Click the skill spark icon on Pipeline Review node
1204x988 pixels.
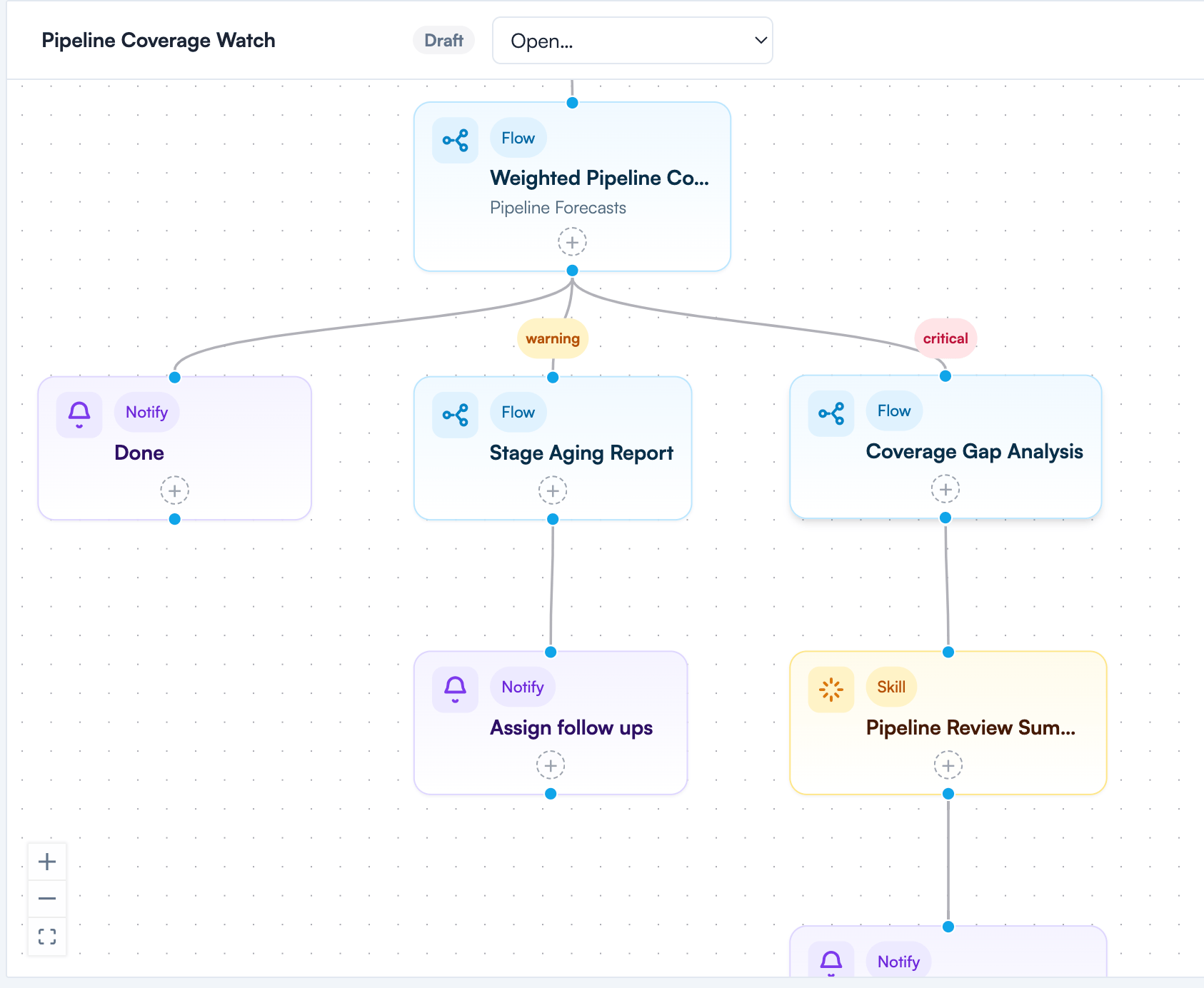(x=831, y=689)
